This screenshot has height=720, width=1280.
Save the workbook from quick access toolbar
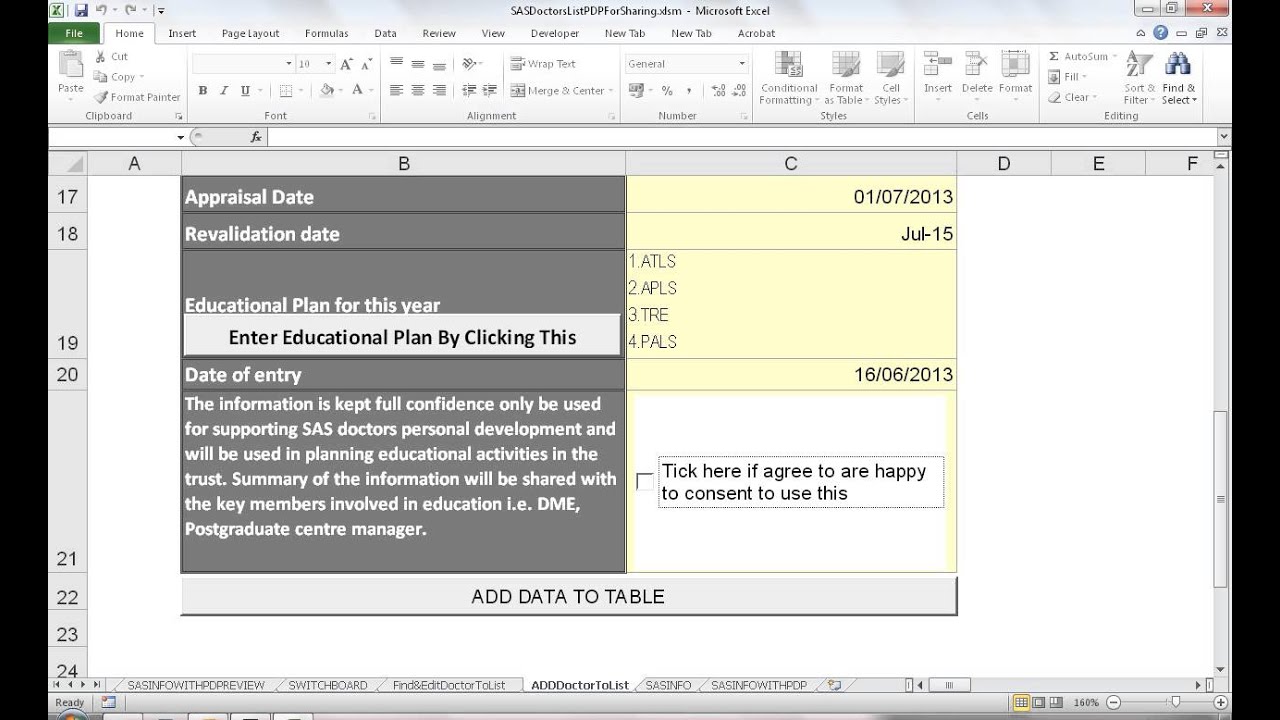pos(81,10)
